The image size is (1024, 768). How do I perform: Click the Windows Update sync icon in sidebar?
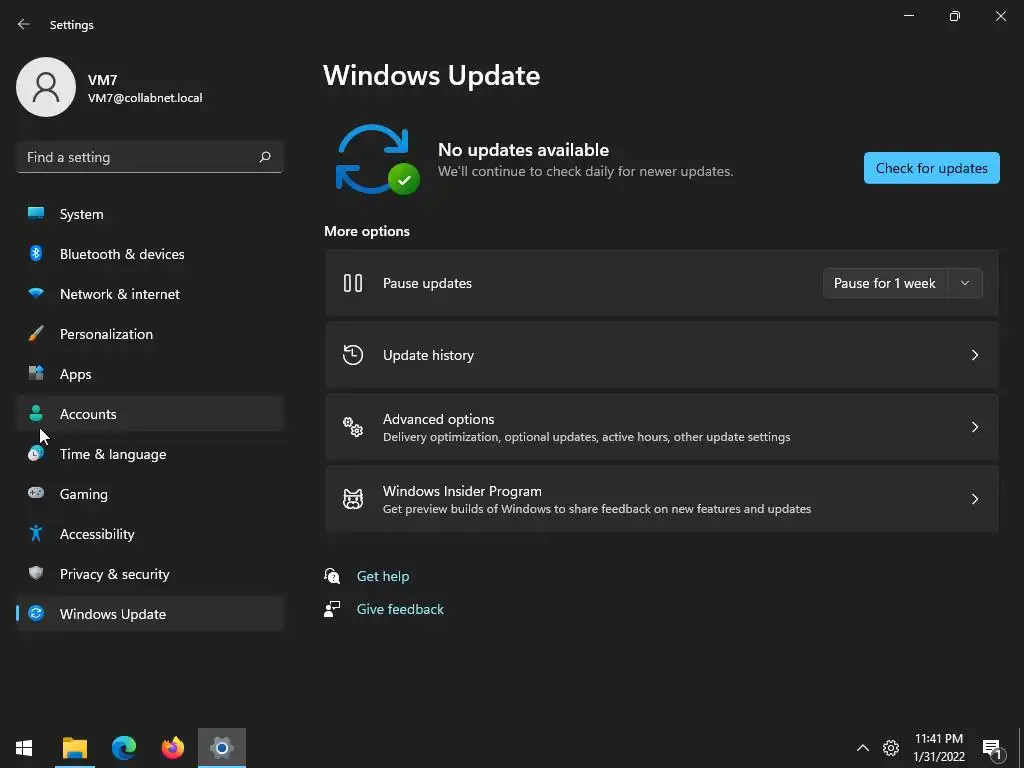tap(36, 613)
